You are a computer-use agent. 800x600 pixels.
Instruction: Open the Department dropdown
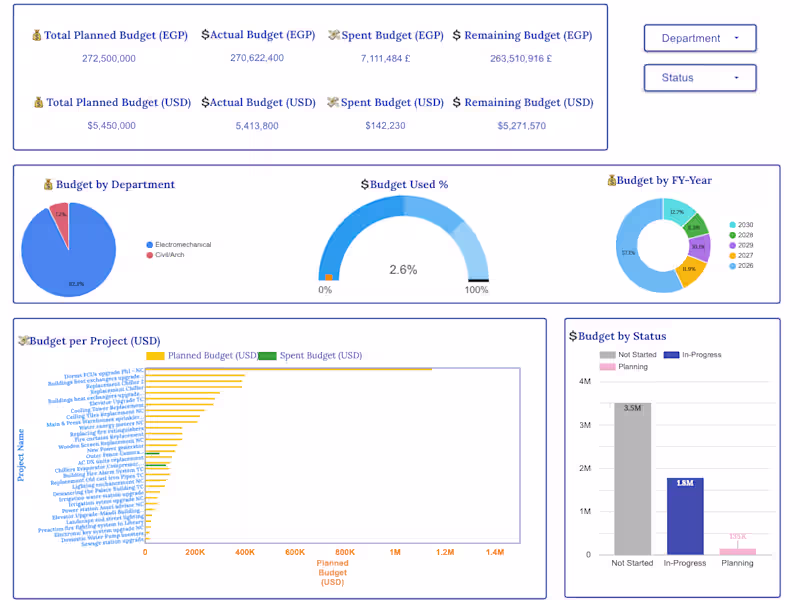coord(699,38)
